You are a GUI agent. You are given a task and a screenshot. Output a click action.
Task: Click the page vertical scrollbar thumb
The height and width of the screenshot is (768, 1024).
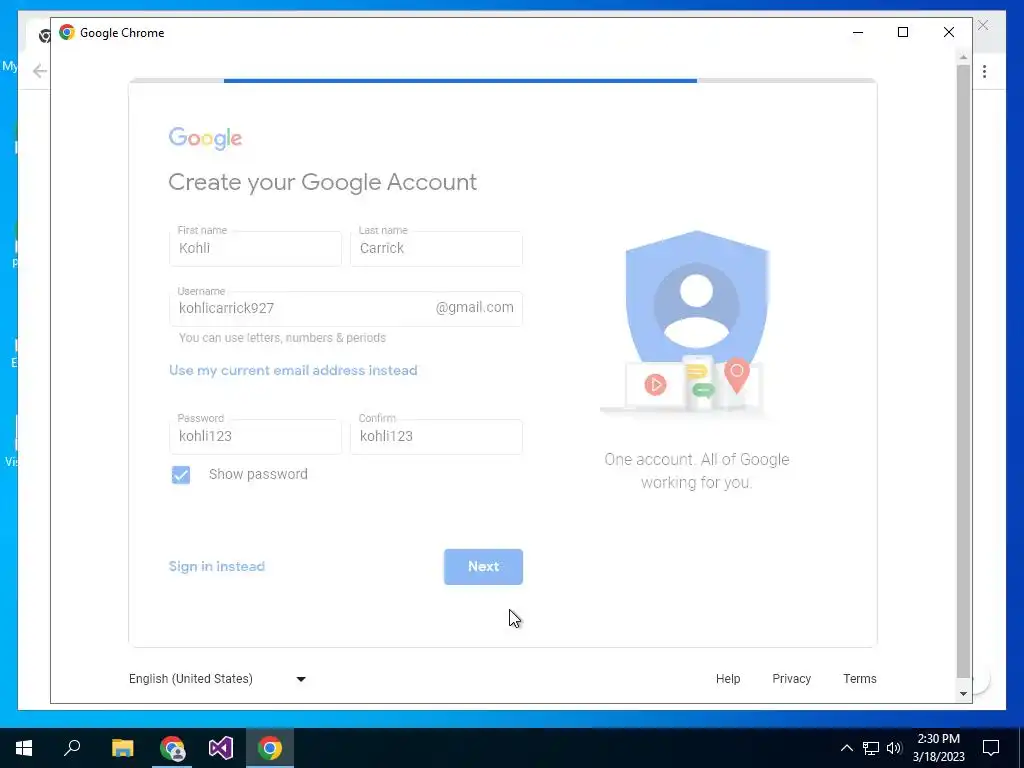click(963, 372)
